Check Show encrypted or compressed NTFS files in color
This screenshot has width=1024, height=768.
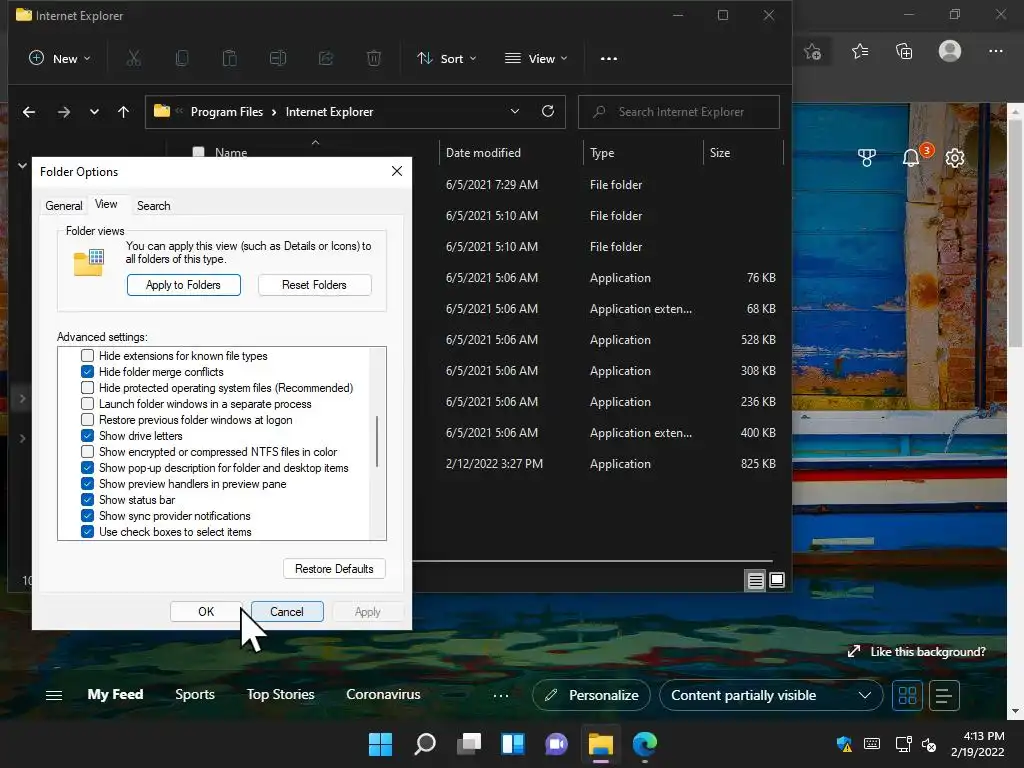88,452
